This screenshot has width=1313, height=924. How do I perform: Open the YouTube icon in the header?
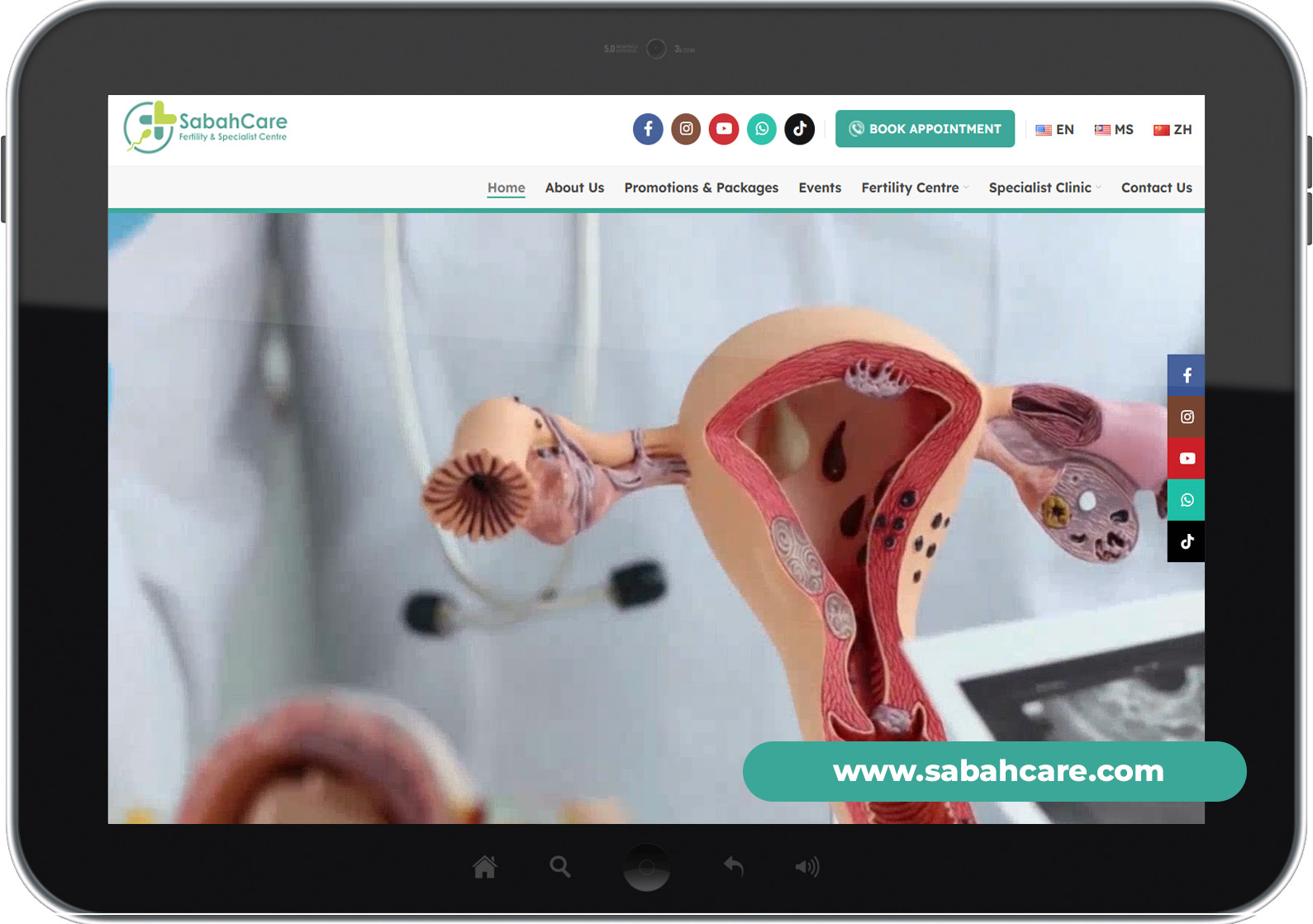[724, 129]
